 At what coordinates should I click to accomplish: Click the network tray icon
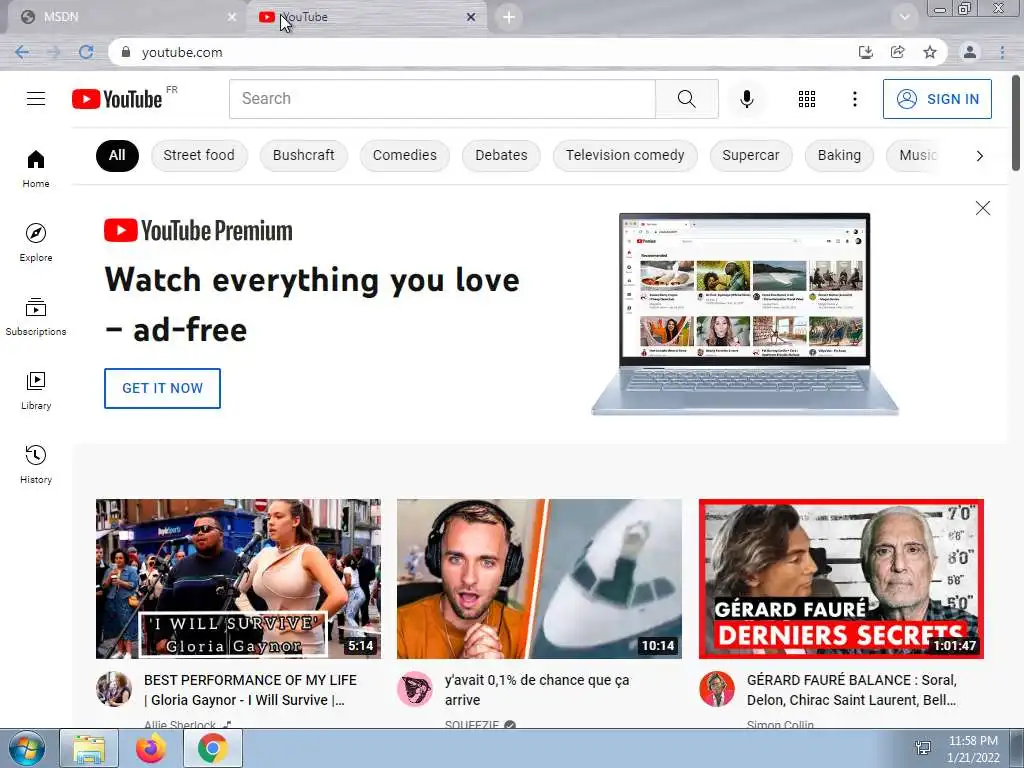click(x=923, y=748)
